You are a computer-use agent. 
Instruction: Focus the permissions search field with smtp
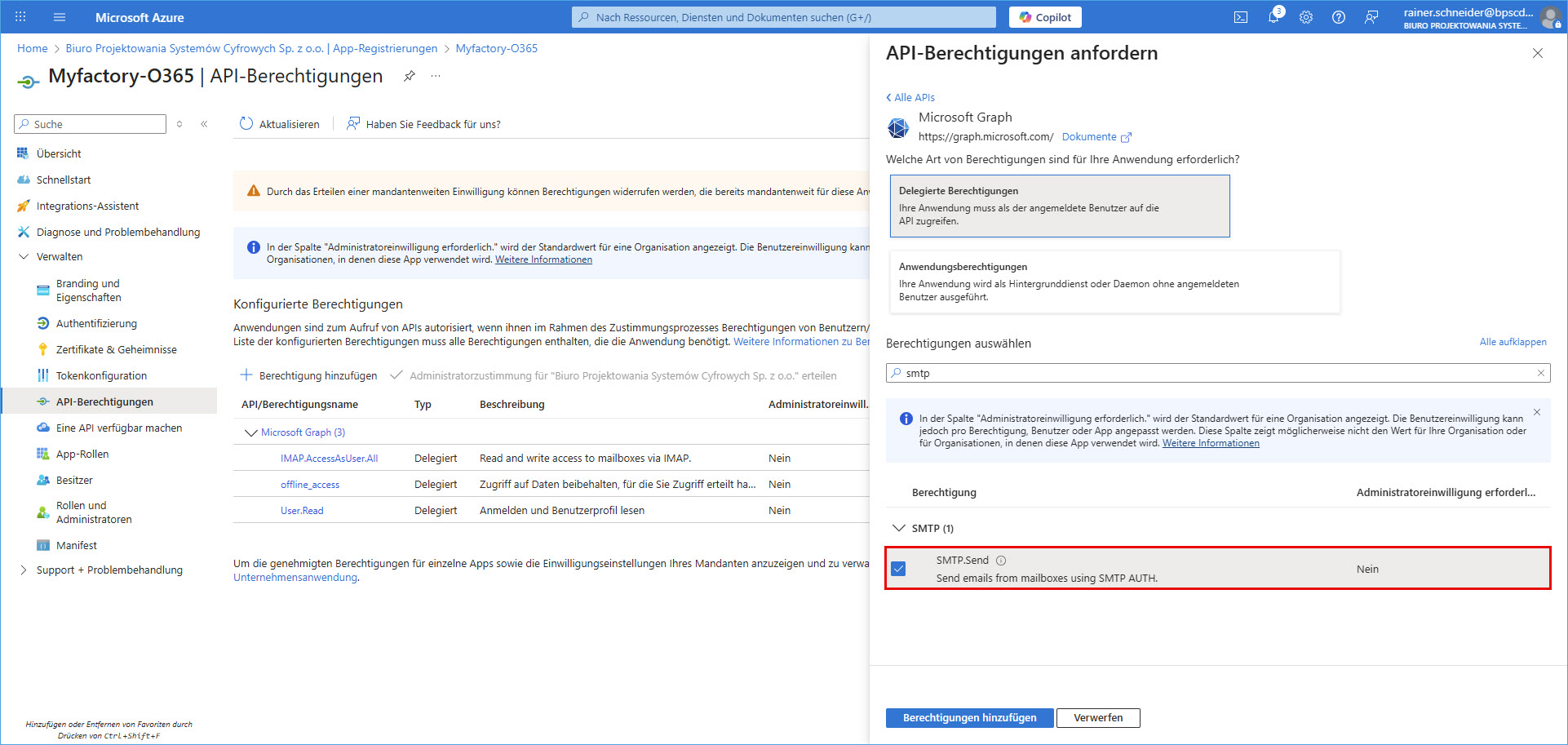coord(1218,373)
